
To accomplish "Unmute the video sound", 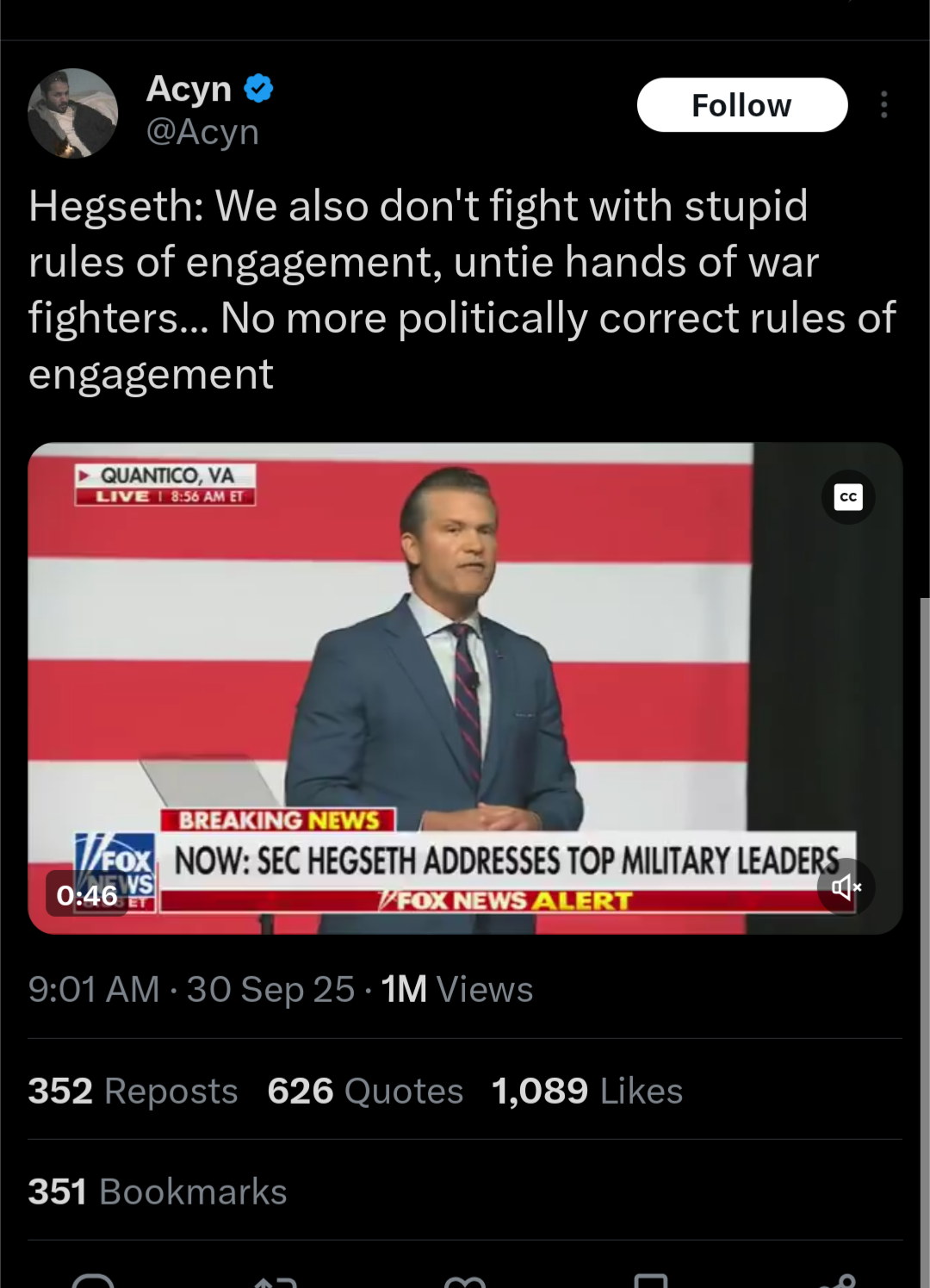I will 847,887.
